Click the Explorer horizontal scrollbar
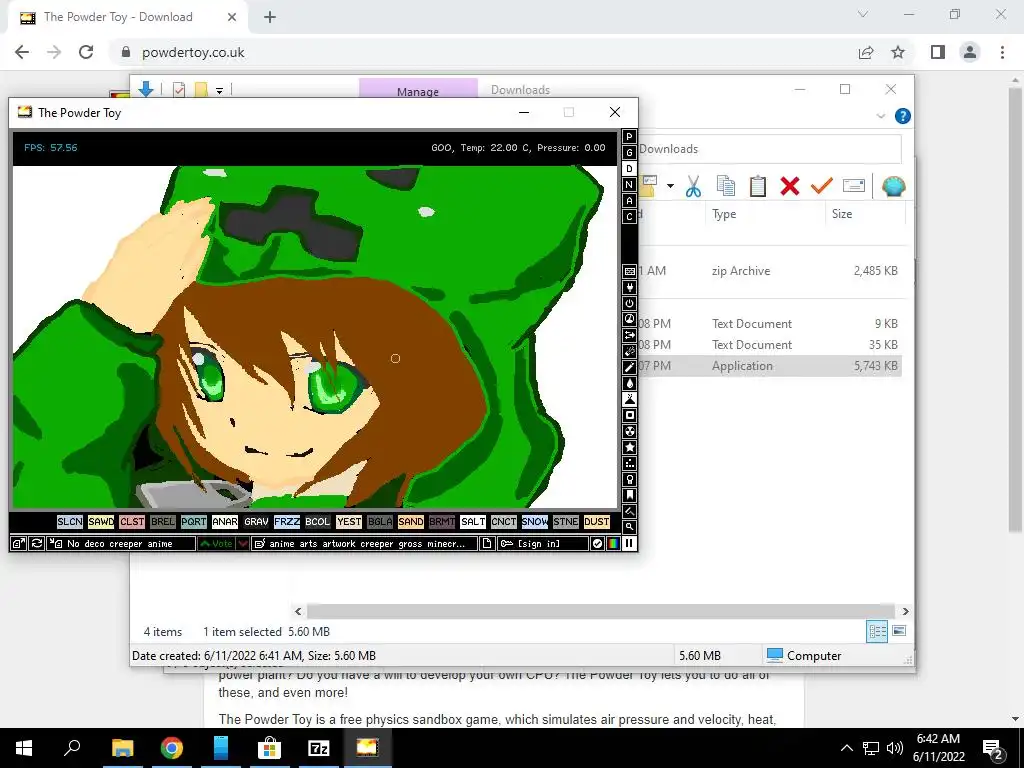1024x768 pixels. 601,611
